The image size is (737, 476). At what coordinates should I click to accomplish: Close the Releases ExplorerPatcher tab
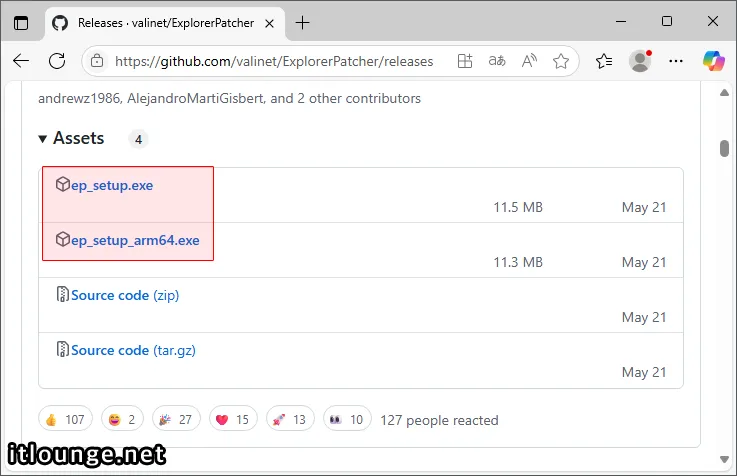269,23
